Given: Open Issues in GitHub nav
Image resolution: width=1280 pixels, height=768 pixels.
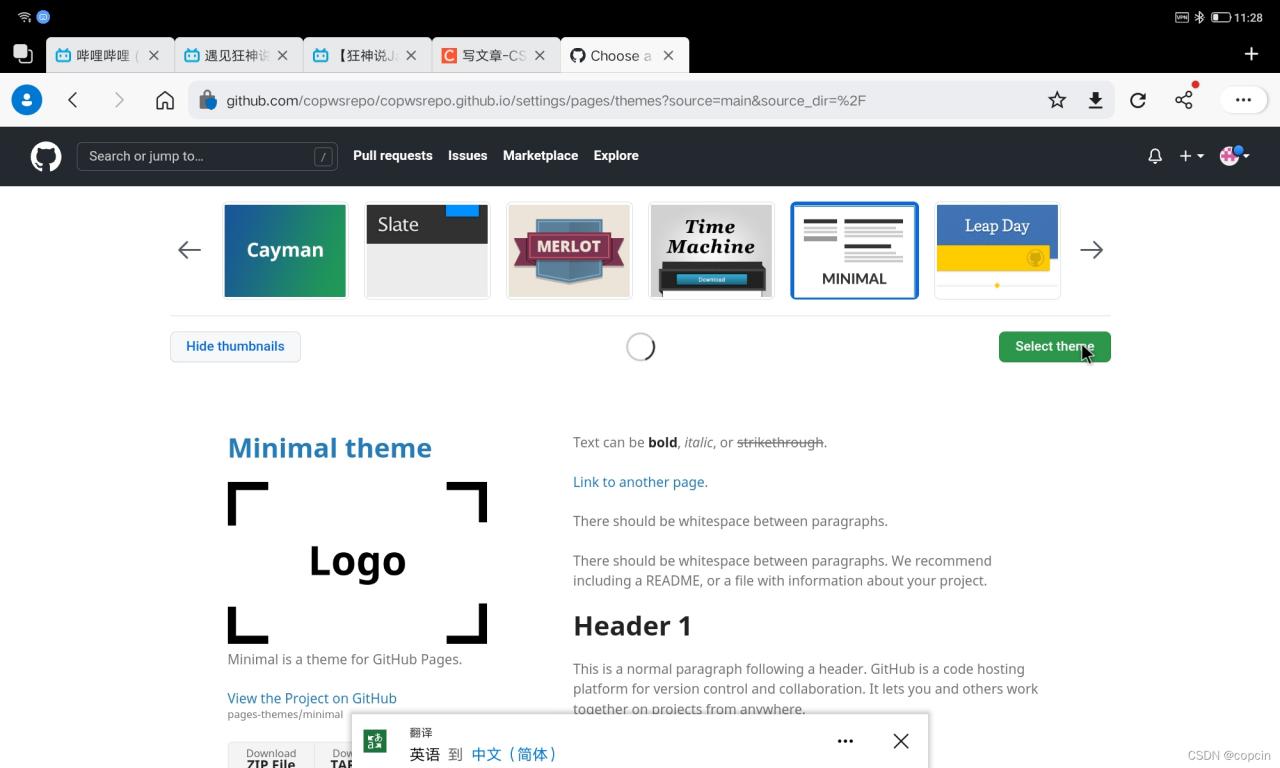Looking at the screenshot, I should click(468, 156).
